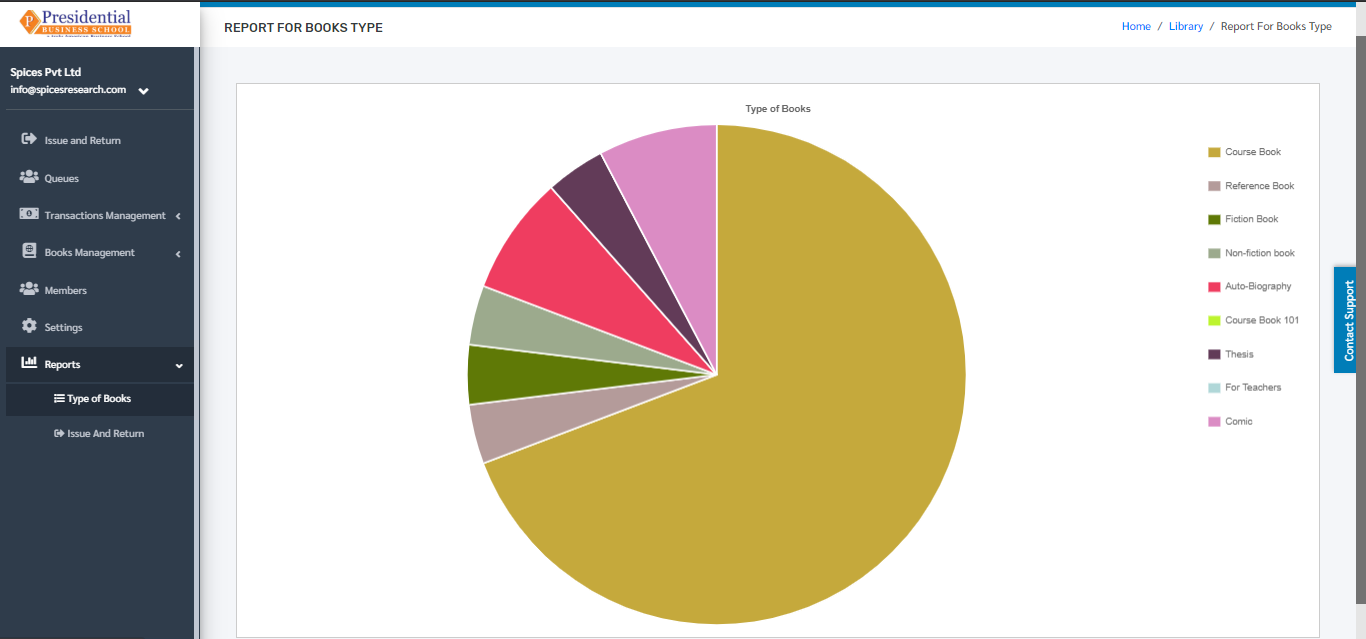Click the Reports bar chart icon

point(29,363)
